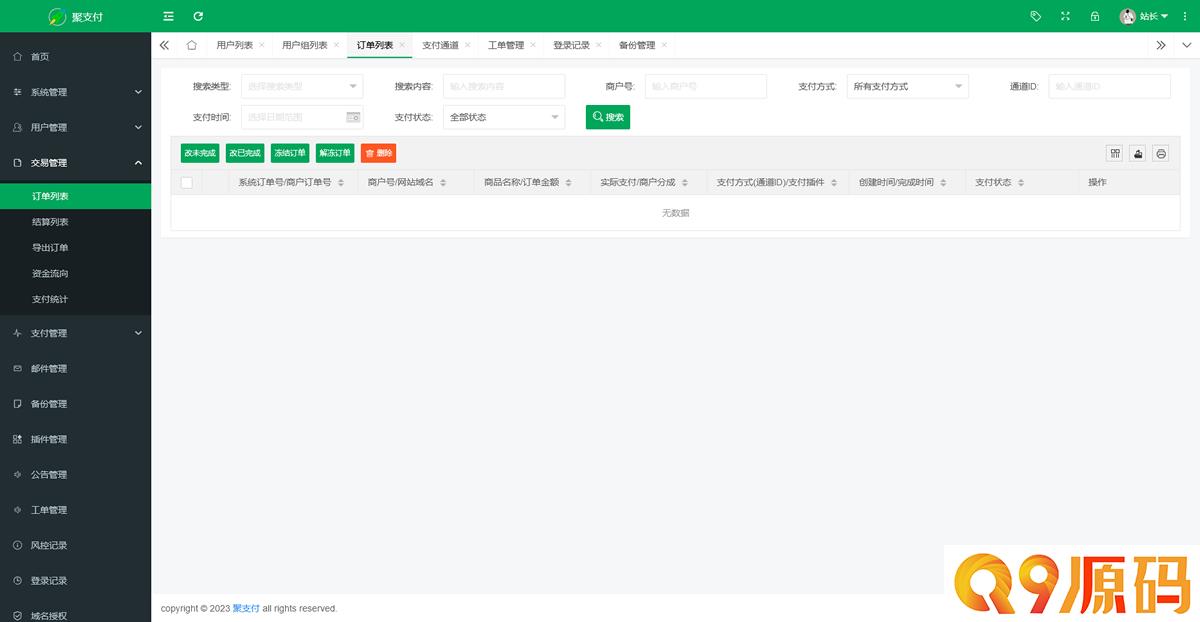
Task: Open 插件管理 in the sidebar
Action: click(x=75, y=439)
